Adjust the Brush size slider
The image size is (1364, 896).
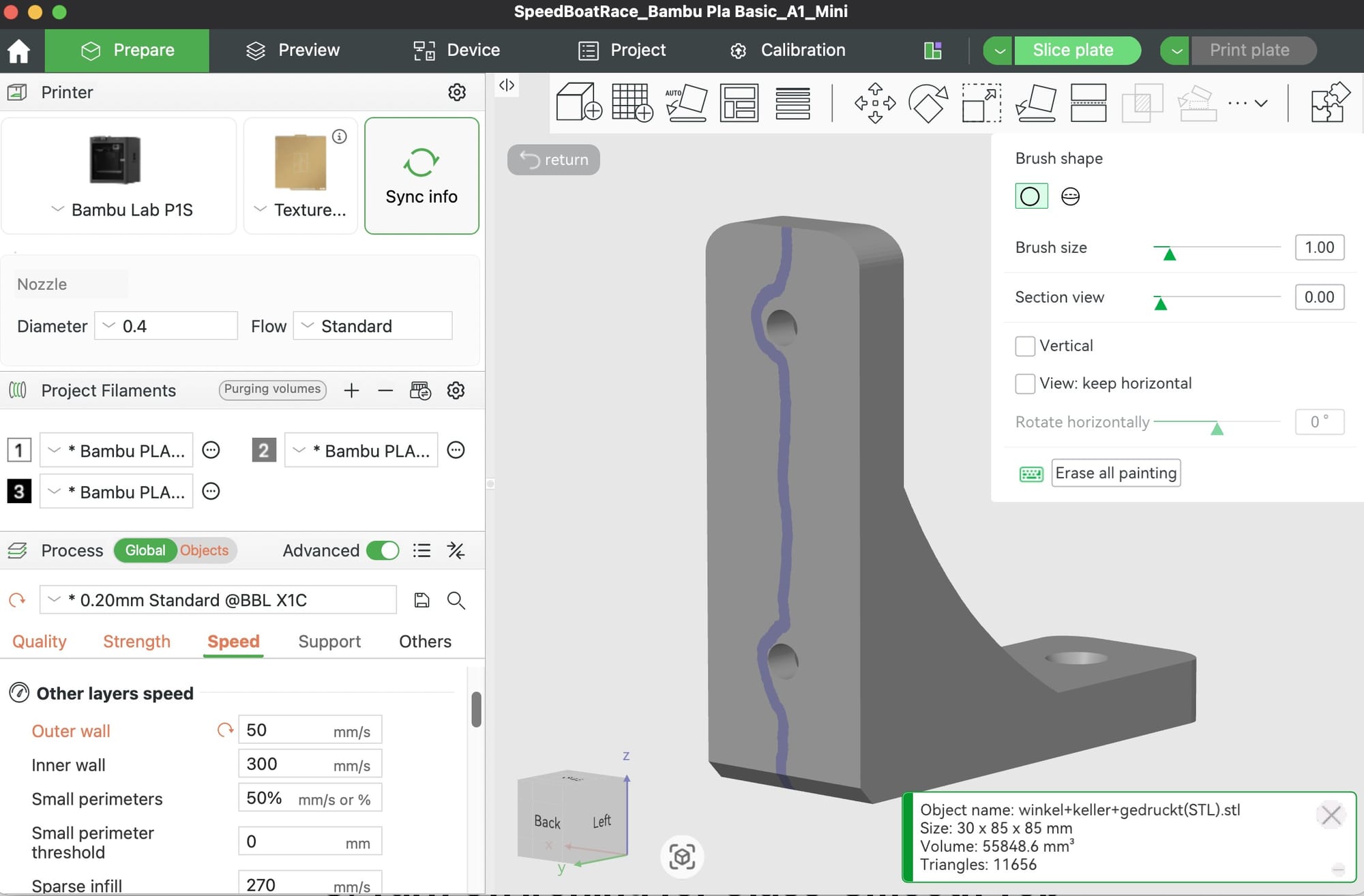(x=1169, y=253)
